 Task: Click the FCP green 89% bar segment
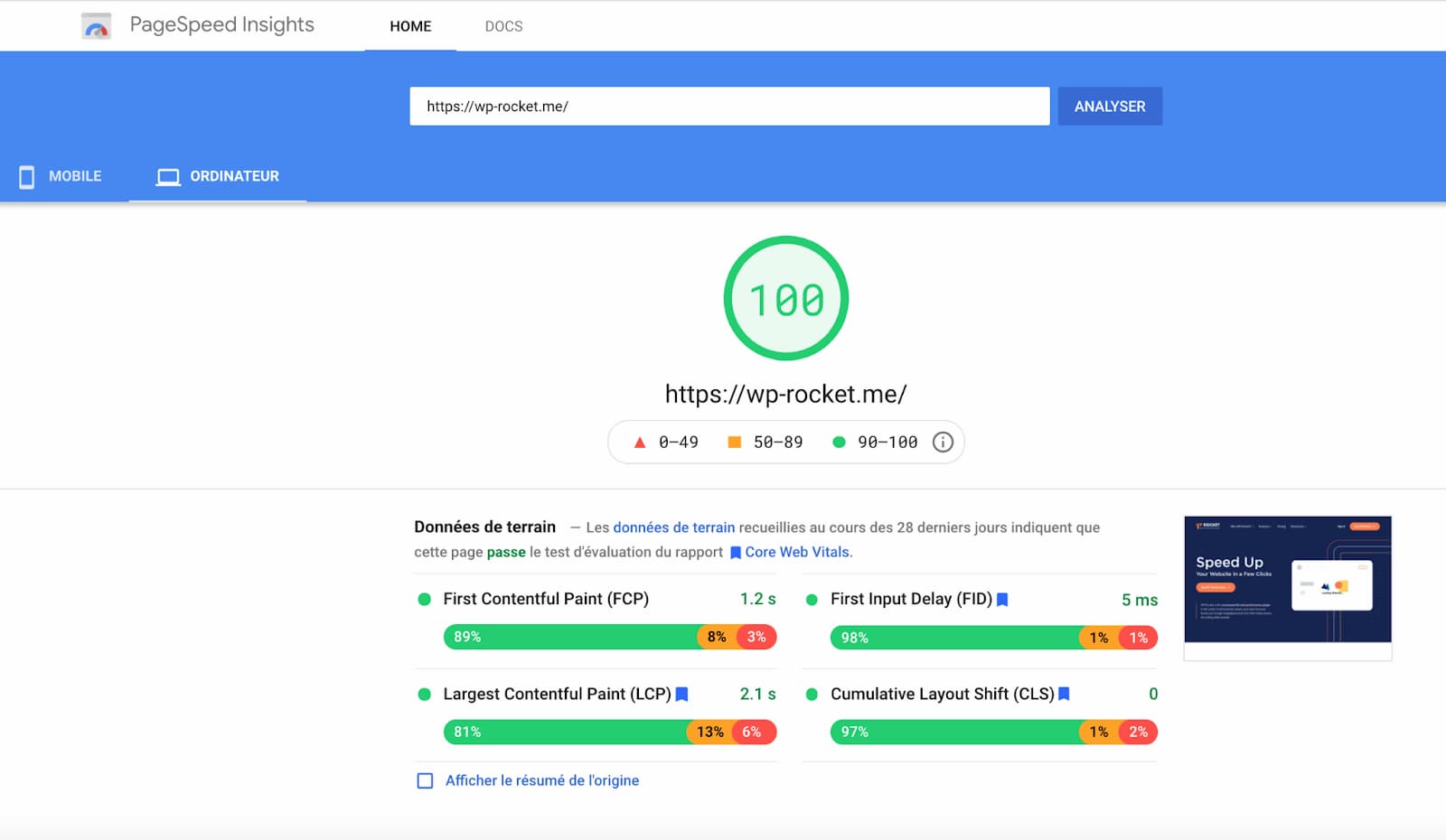[570, 637]
